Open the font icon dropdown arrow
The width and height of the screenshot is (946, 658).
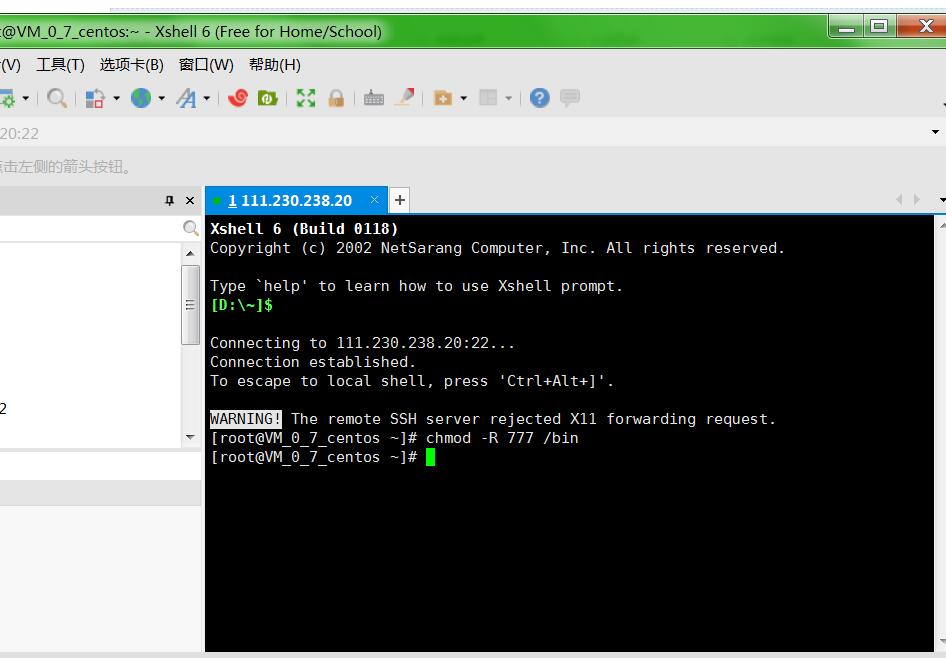207,98
